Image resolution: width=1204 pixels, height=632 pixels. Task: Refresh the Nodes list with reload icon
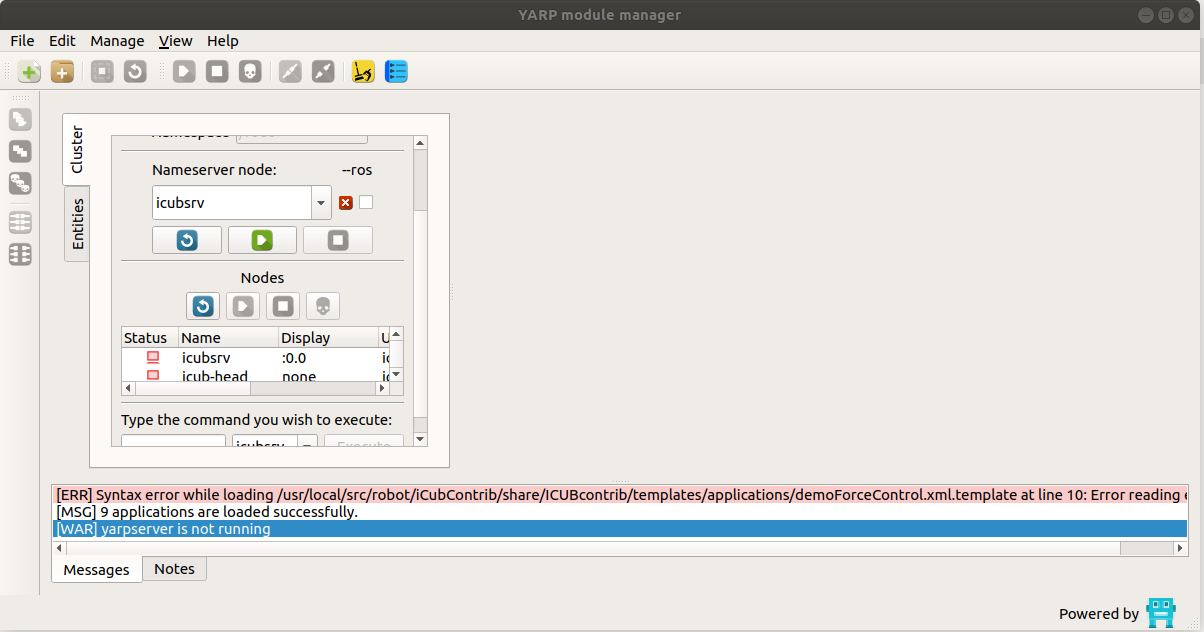(203, 306)
